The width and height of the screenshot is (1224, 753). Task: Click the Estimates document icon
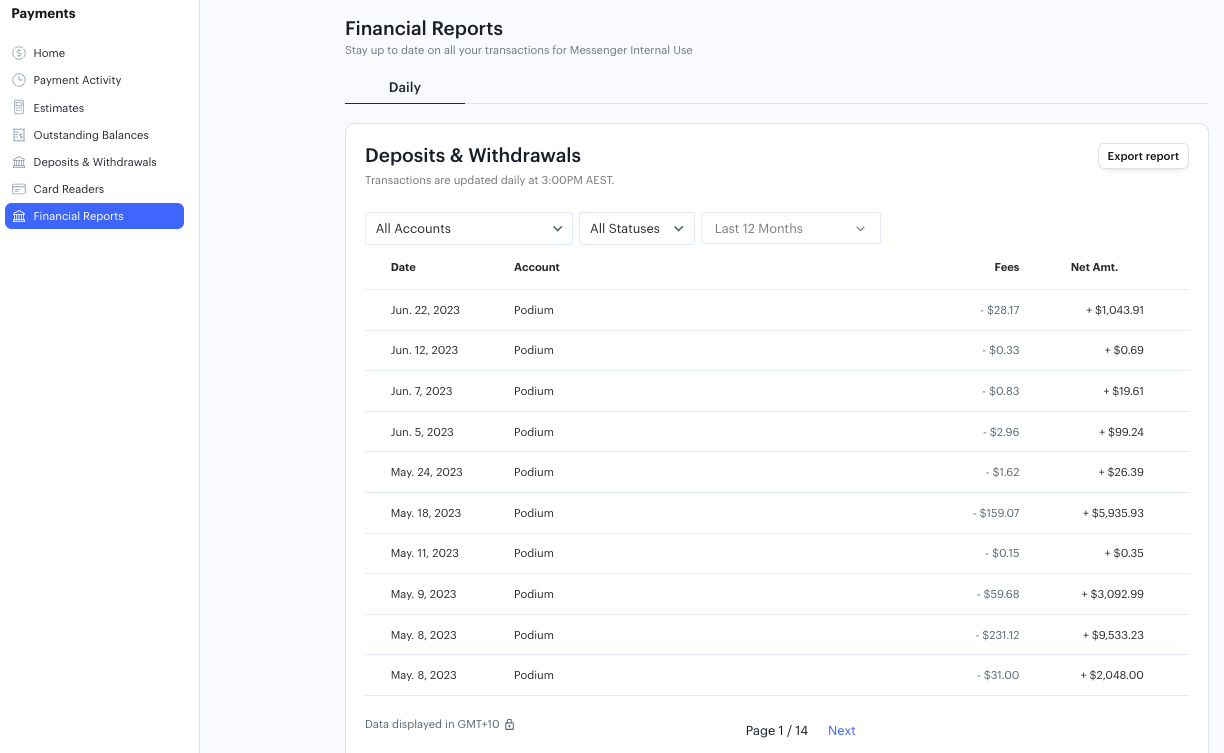pyautogui.click(x=18, y=107)
